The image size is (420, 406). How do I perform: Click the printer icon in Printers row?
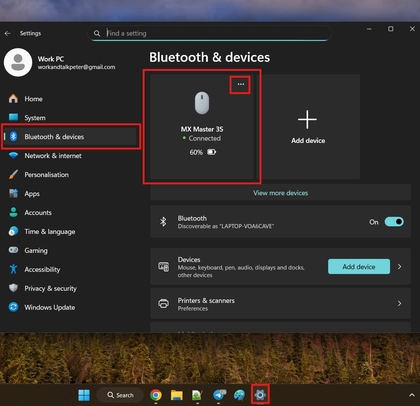[x=163, y=304]
